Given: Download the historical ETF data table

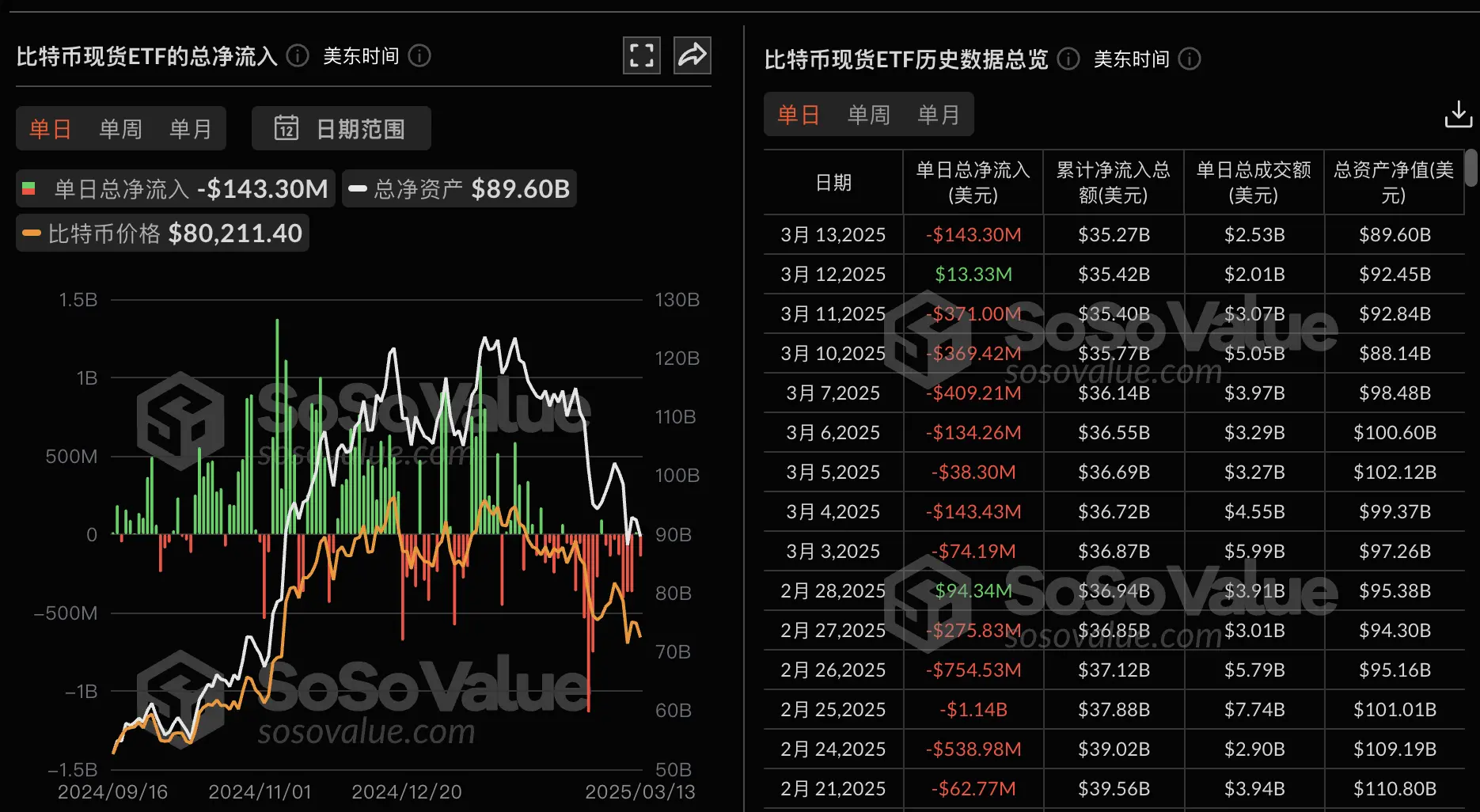Looking at the screenshot, I should [1459, 114].
